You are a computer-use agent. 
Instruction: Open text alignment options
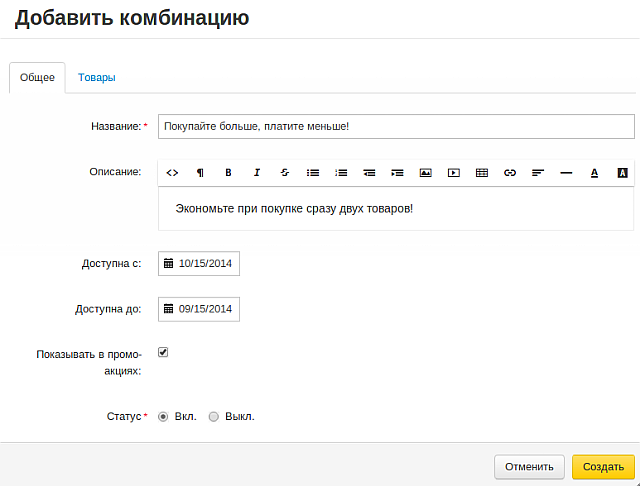coord(538,173)
